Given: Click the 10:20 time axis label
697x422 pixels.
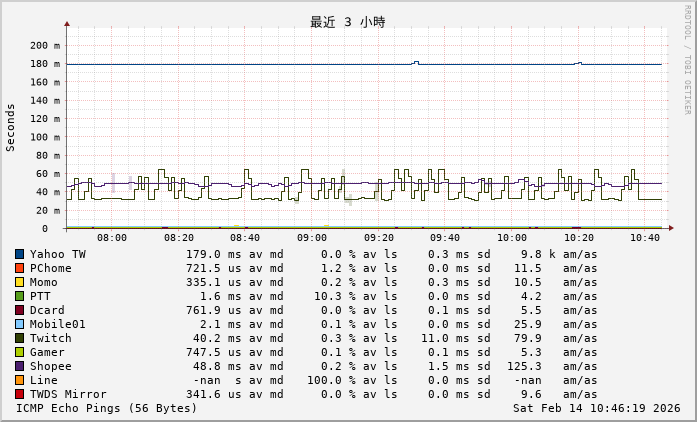Looking at the screenshot, I should click(579, 238).
